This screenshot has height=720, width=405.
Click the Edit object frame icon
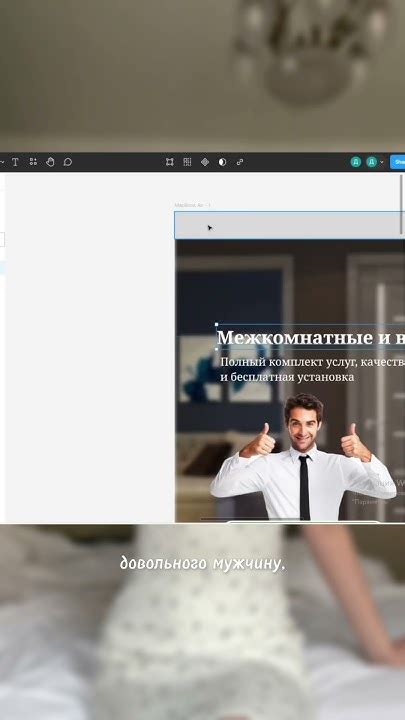tap(170, 162)
